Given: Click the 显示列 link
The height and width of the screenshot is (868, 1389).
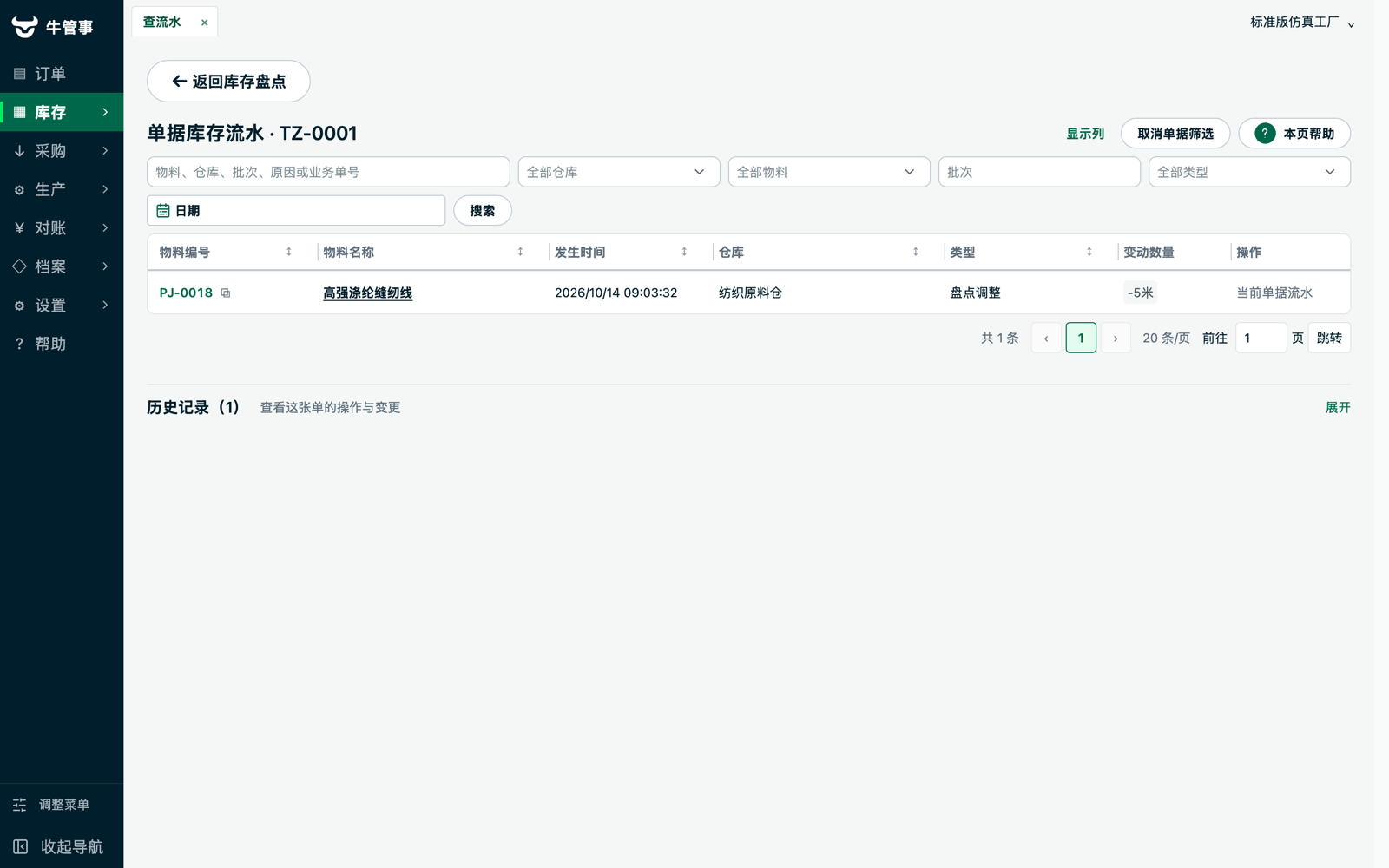Looking at the screenshot, I should click(1085, 134).
